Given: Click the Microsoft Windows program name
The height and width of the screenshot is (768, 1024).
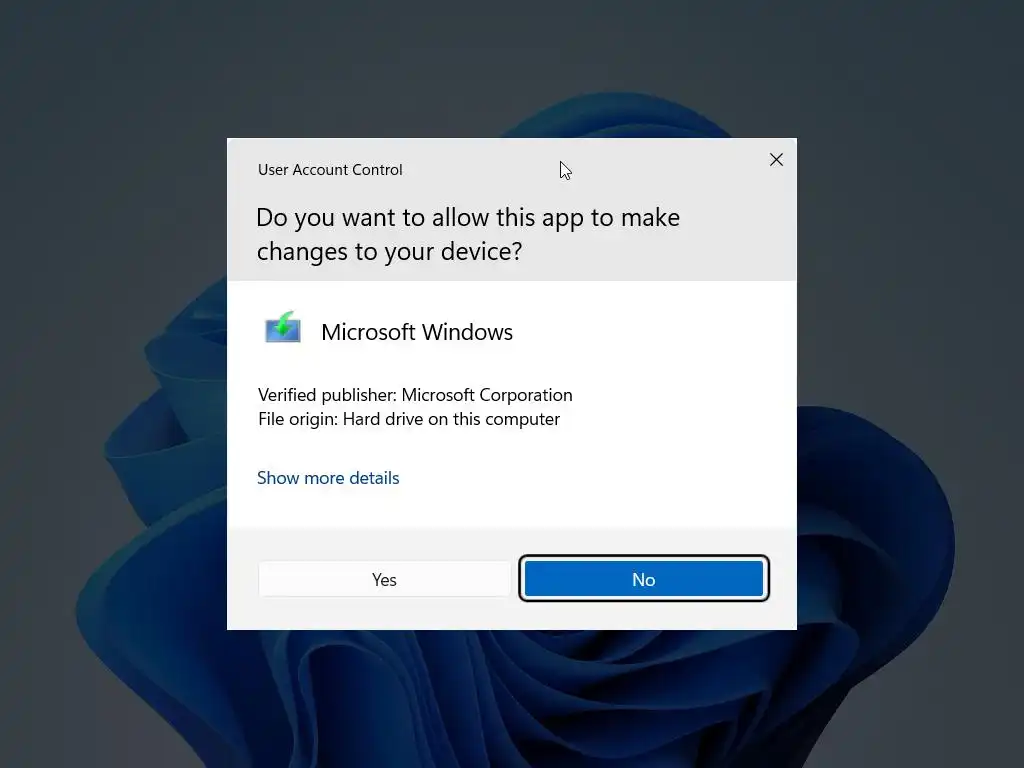Looking at the screenshot, I should (x=417, y=332).
